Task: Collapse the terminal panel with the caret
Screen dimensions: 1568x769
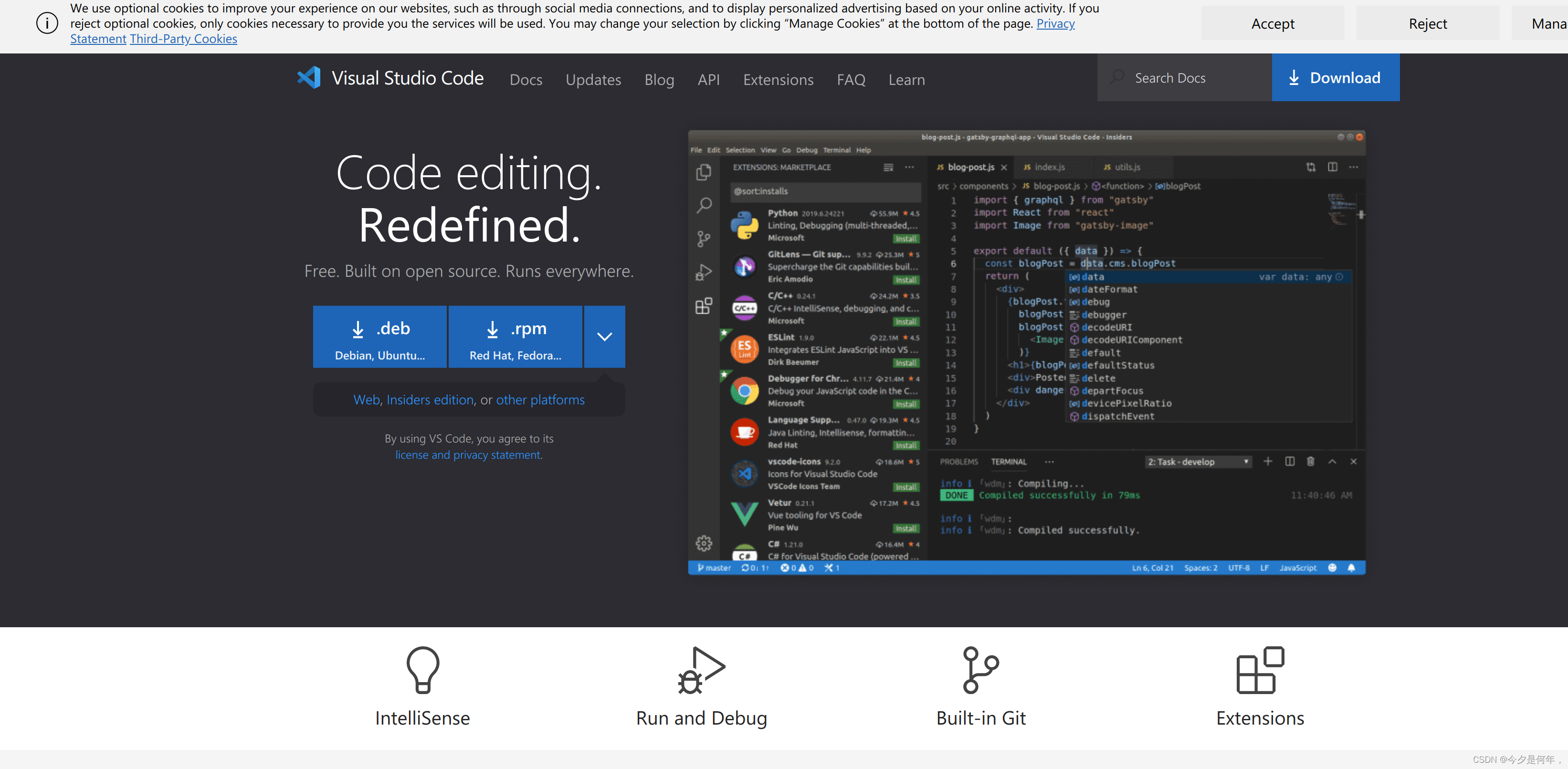Action: (1332, 462)
